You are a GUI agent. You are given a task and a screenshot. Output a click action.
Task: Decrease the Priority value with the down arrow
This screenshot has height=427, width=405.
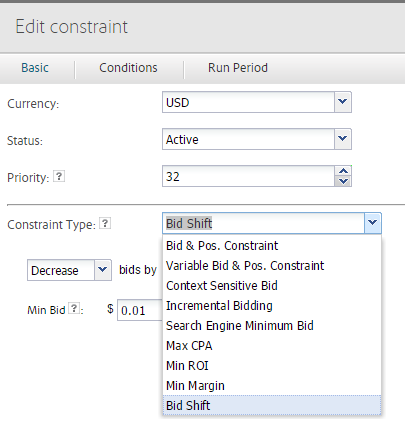click(x=343, y=181)
